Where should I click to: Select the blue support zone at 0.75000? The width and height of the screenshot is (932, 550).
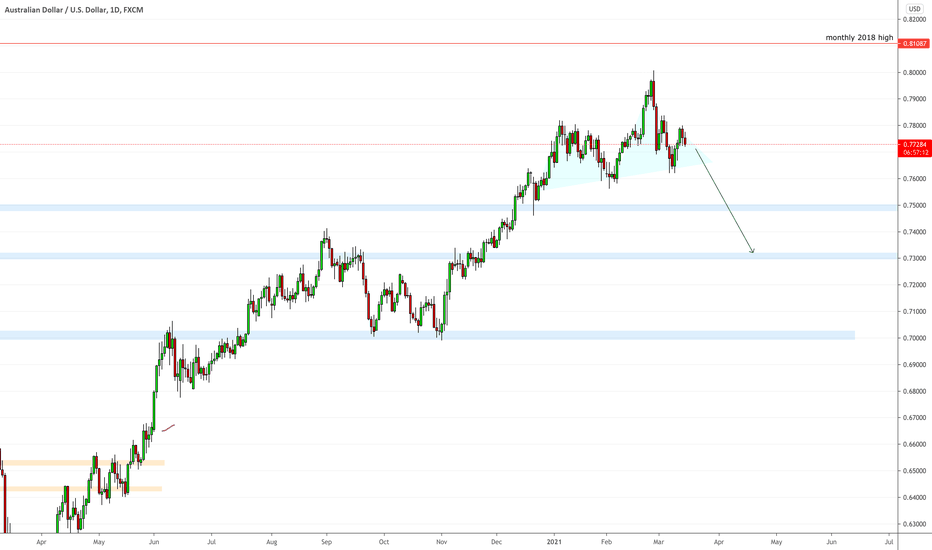[x=449, y=208]
